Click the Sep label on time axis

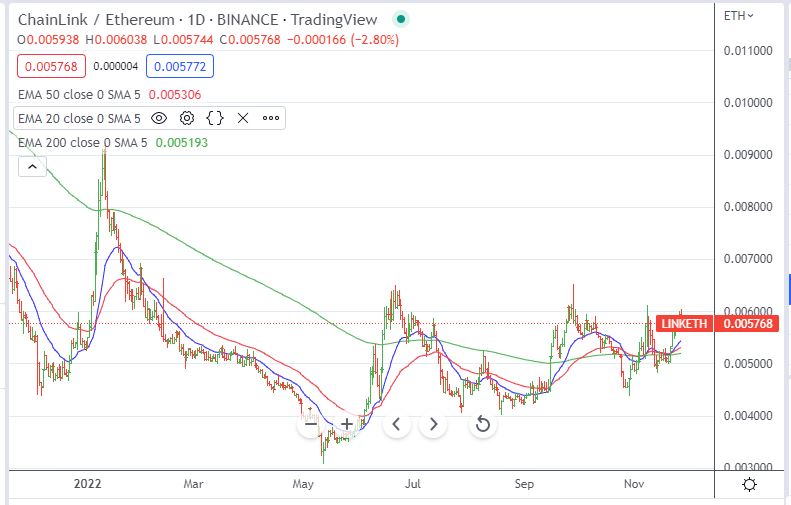[524, 484]
